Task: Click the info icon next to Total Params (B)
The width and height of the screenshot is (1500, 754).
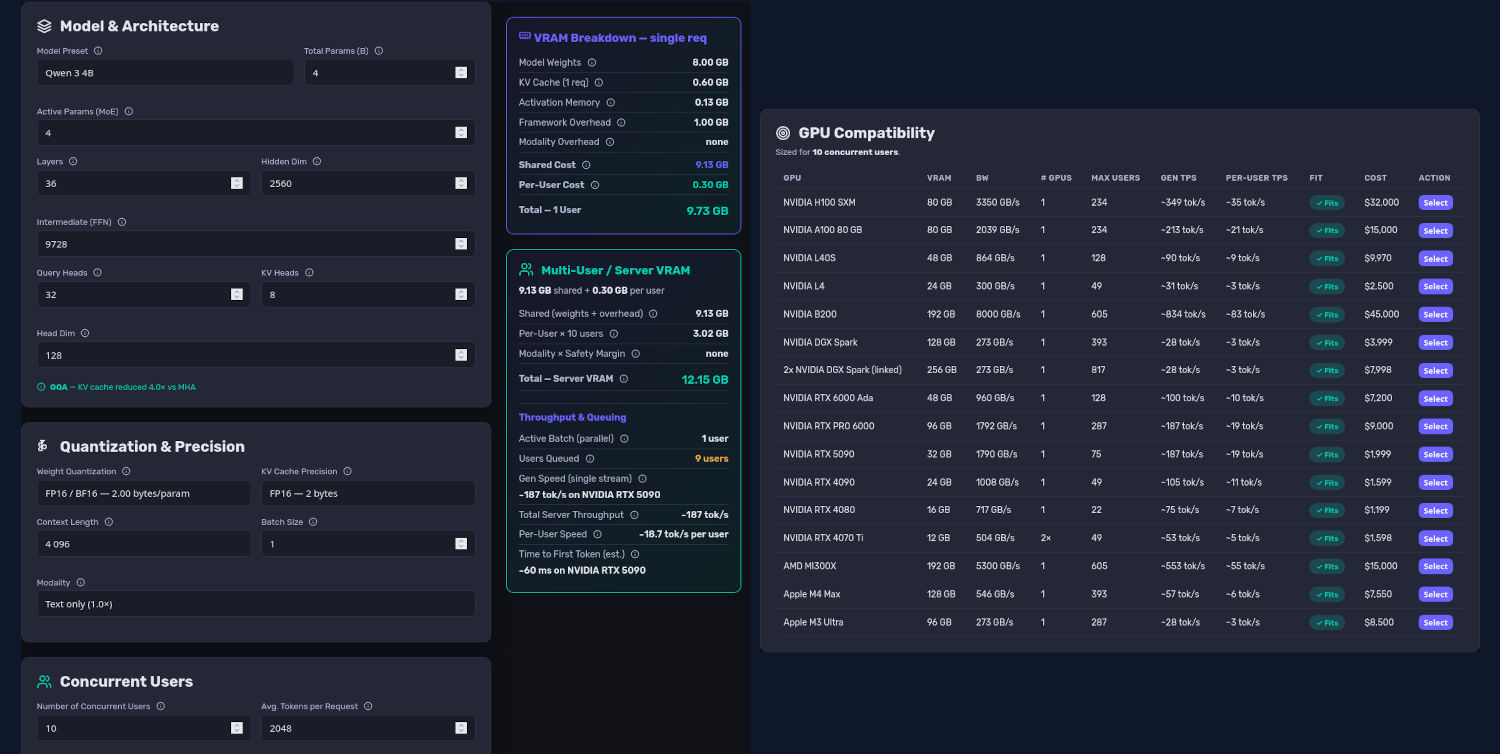Action: tap(379, 51)
